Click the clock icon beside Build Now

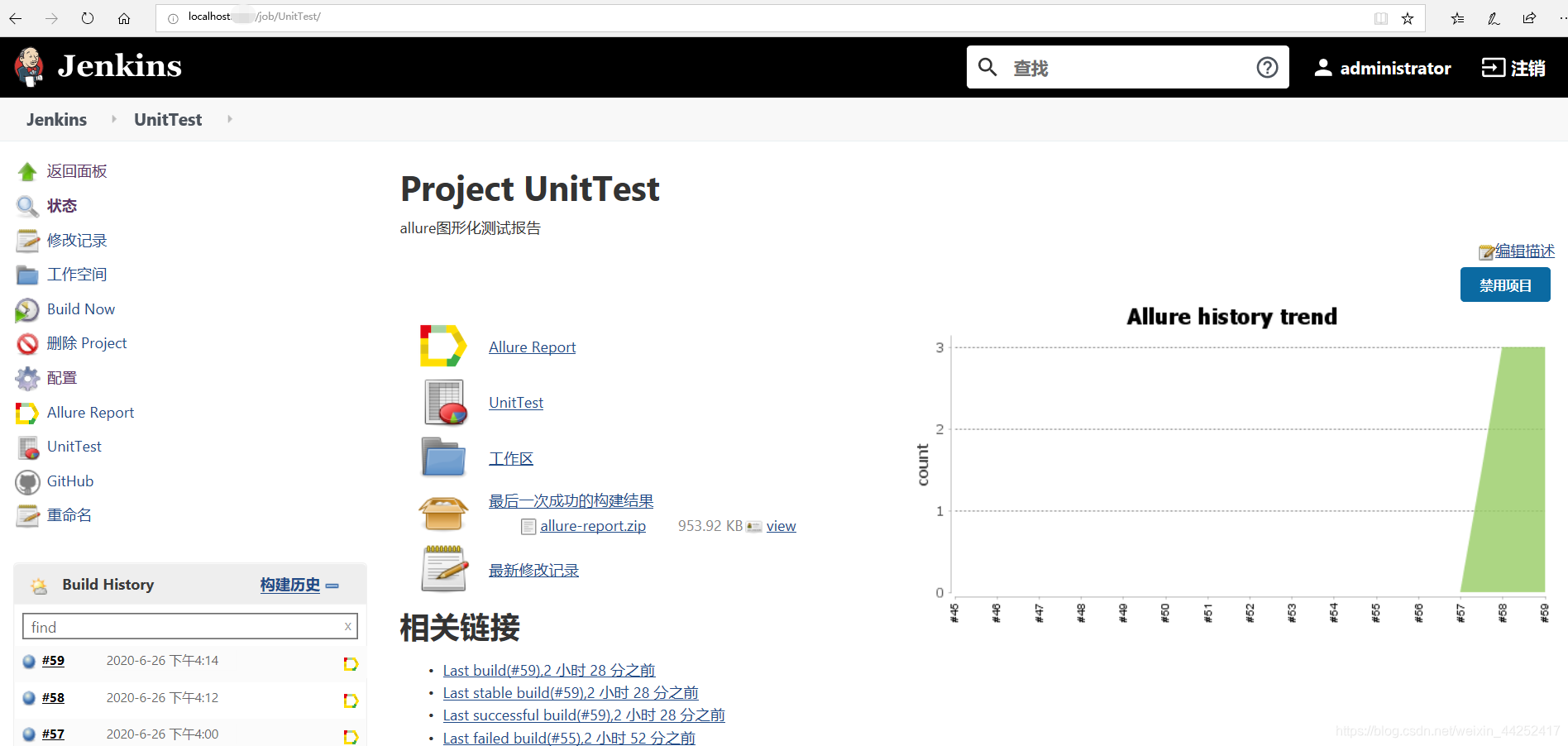(x=27, y=310)
